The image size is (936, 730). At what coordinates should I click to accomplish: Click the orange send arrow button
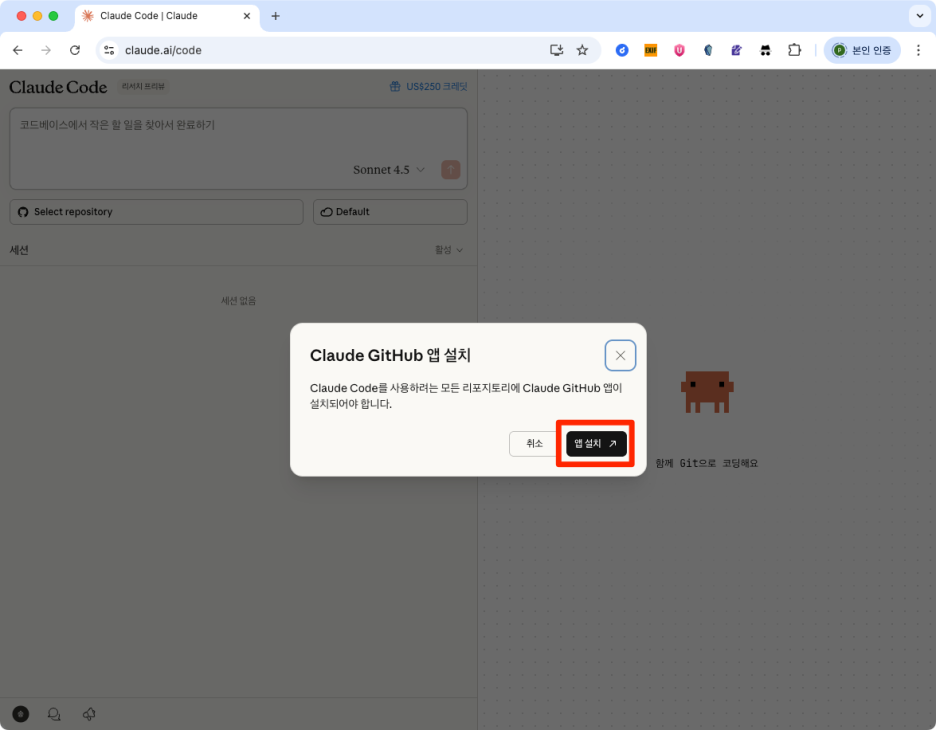click(451, 170)
